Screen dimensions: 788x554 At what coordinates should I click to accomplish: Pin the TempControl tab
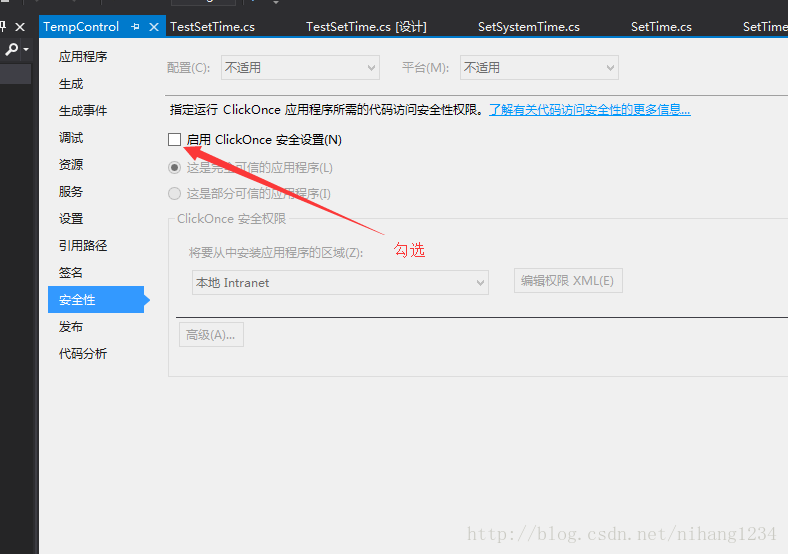pyautogui.click(x=135, y=27)
